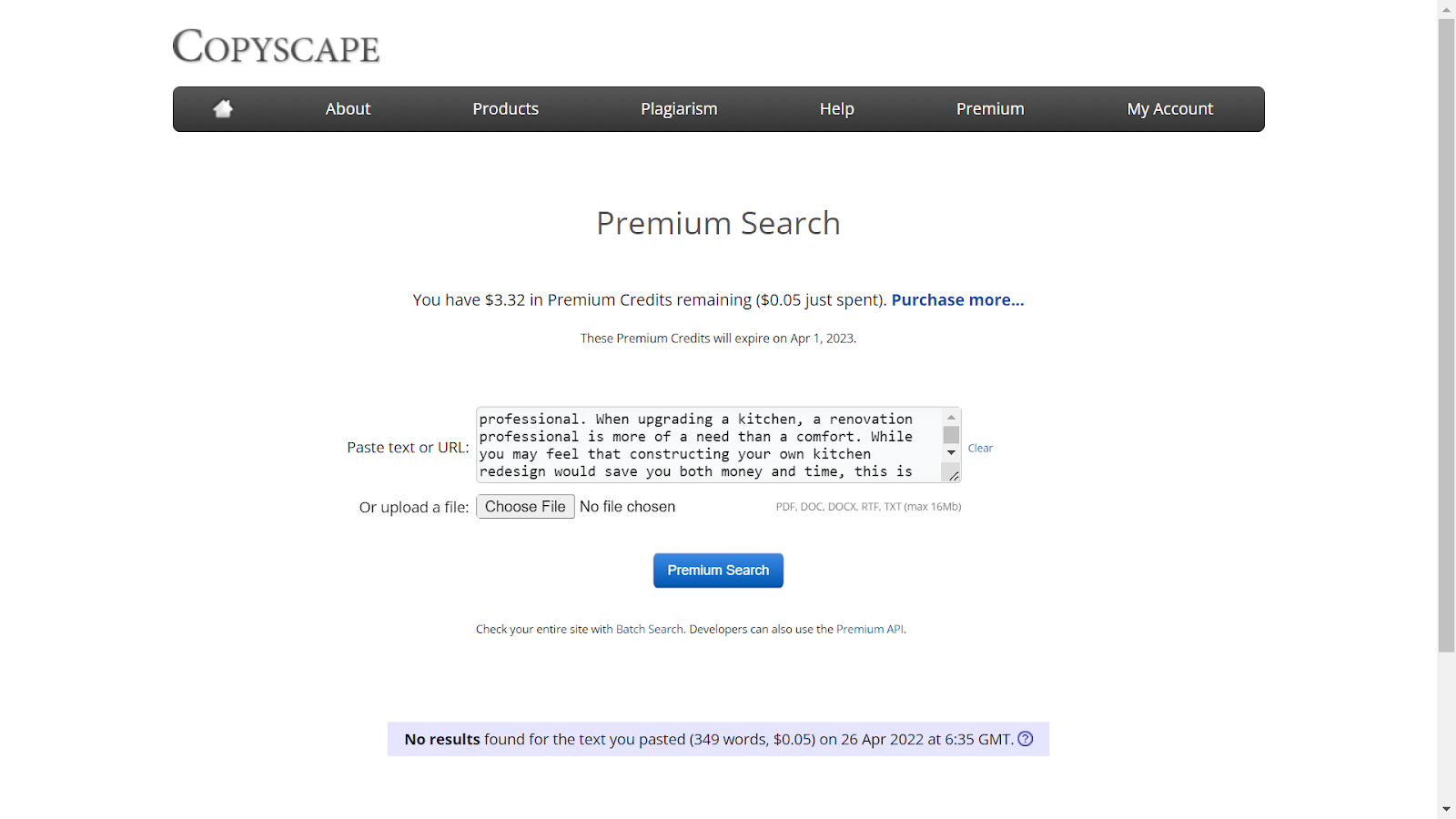Click the Choose File button

[x=525, y=507]
